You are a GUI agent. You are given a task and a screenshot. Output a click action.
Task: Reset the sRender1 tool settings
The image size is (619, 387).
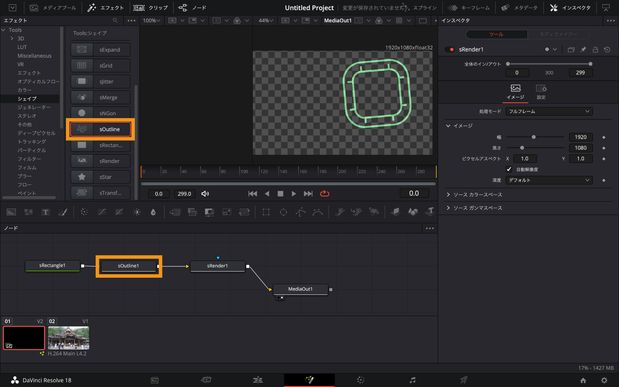608,50
